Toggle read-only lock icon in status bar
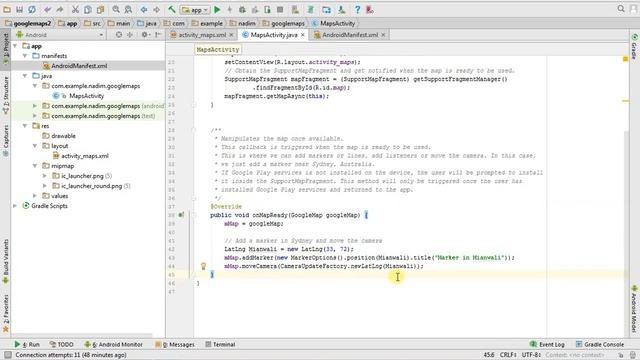 [x=620, y=355]
